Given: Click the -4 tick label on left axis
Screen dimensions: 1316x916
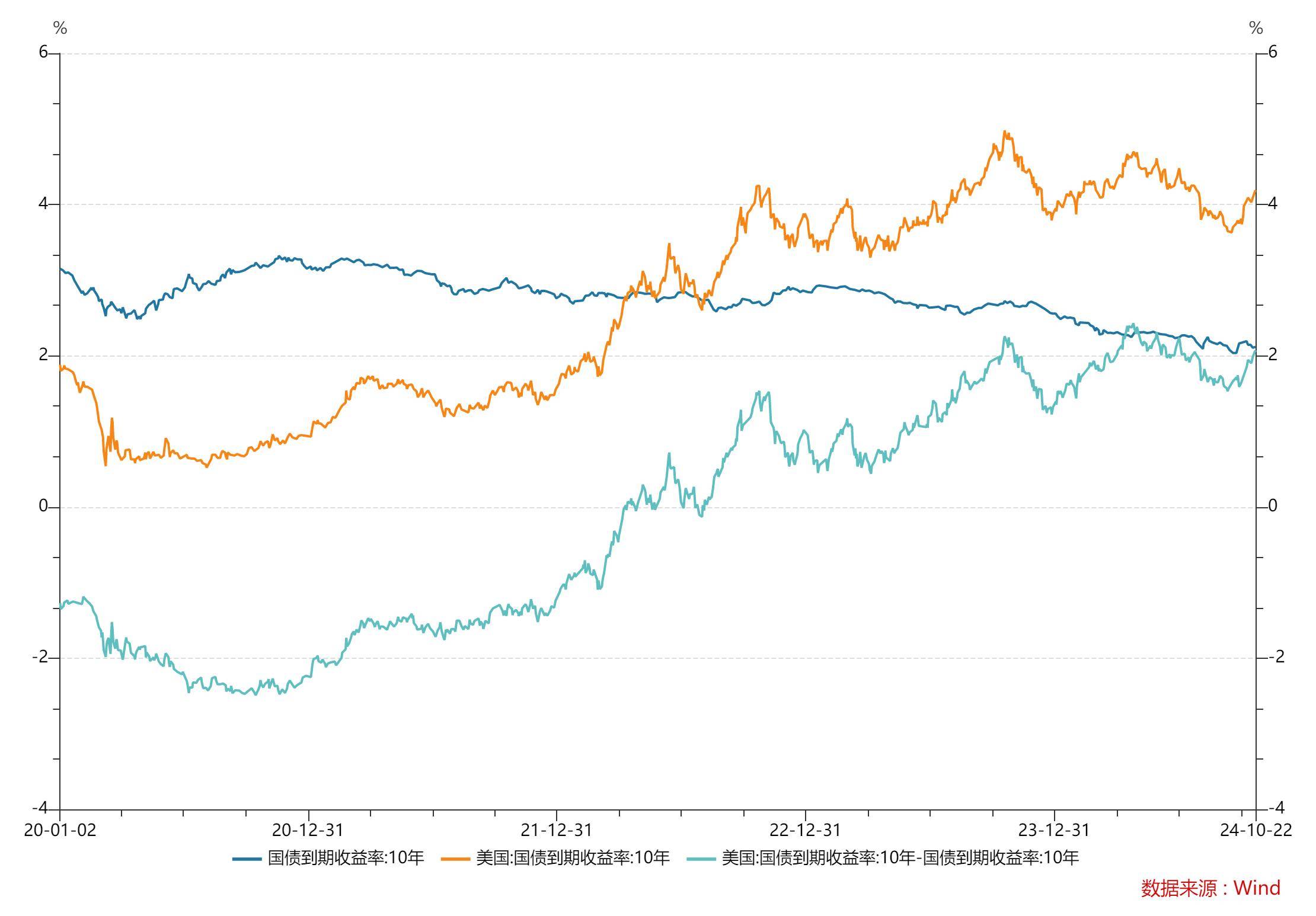Looking at the screenshot, I should point(39,808).
